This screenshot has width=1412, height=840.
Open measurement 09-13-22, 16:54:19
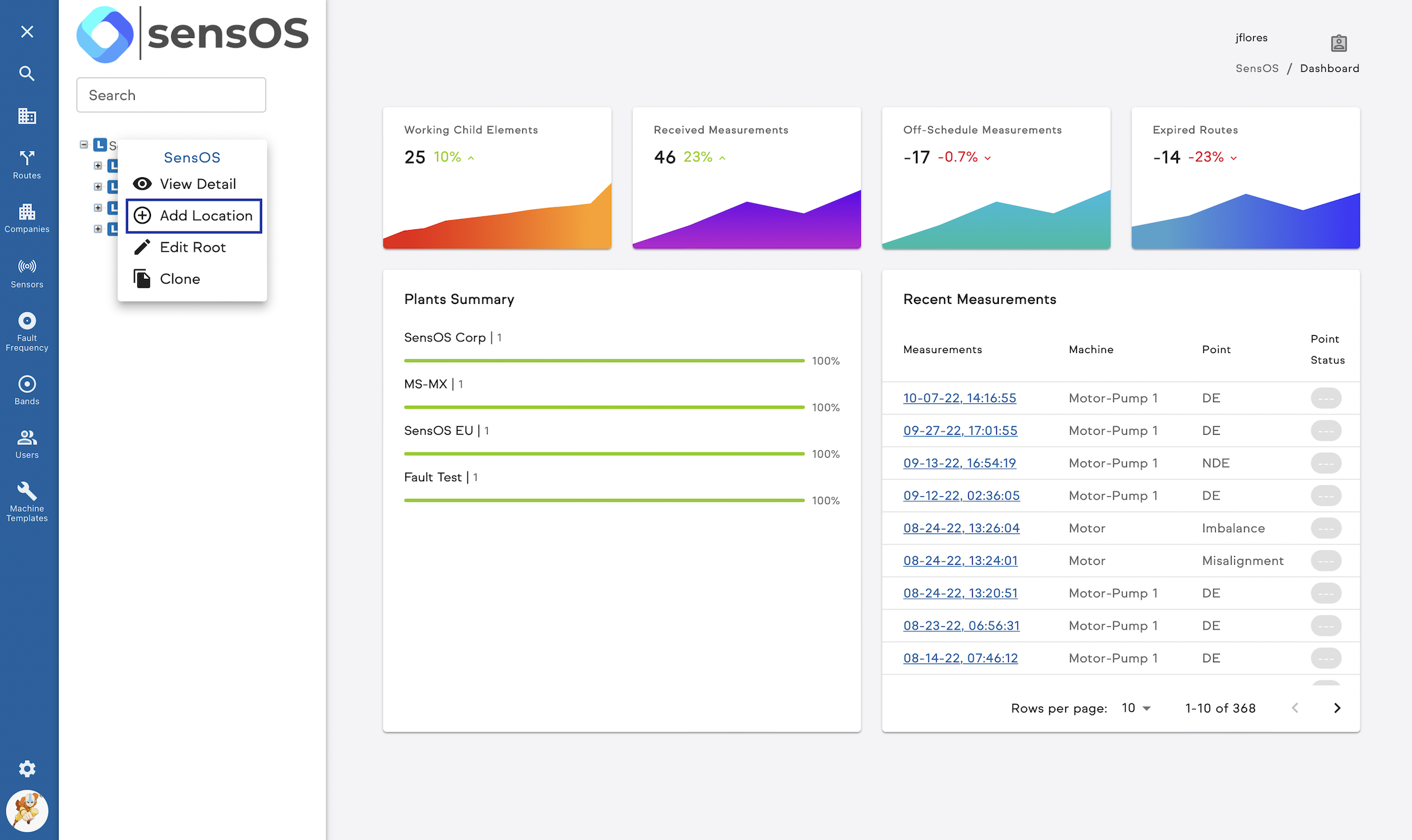pos(960,463)
